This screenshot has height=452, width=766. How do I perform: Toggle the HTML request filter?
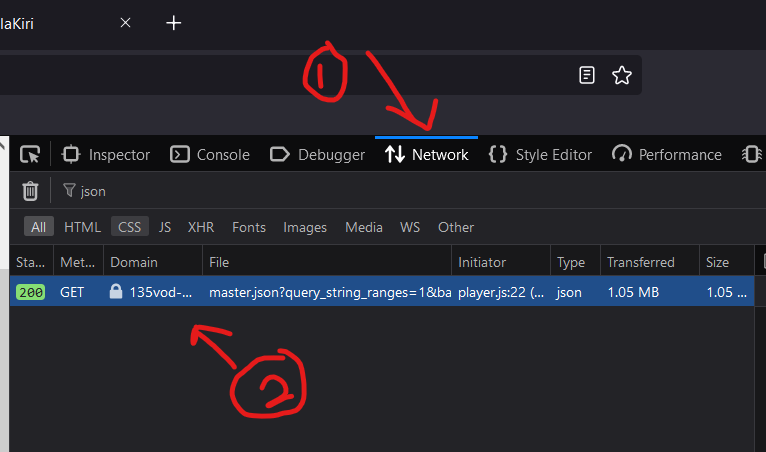tap(83, 227)
